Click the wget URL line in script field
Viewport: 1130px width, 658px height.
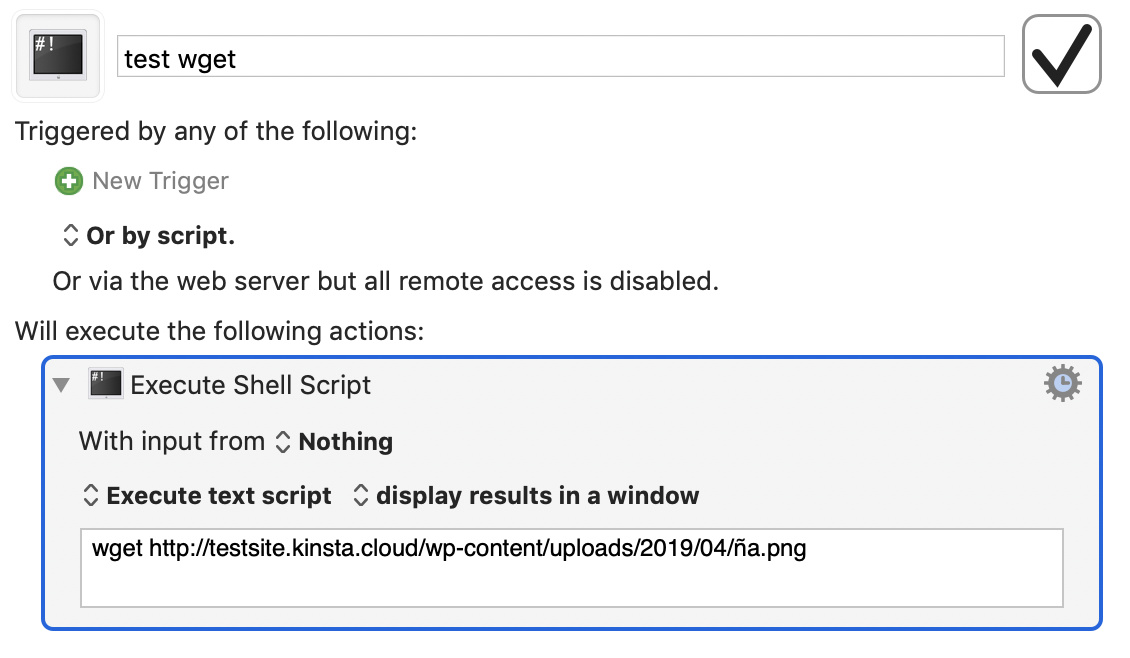pos(448,548)
